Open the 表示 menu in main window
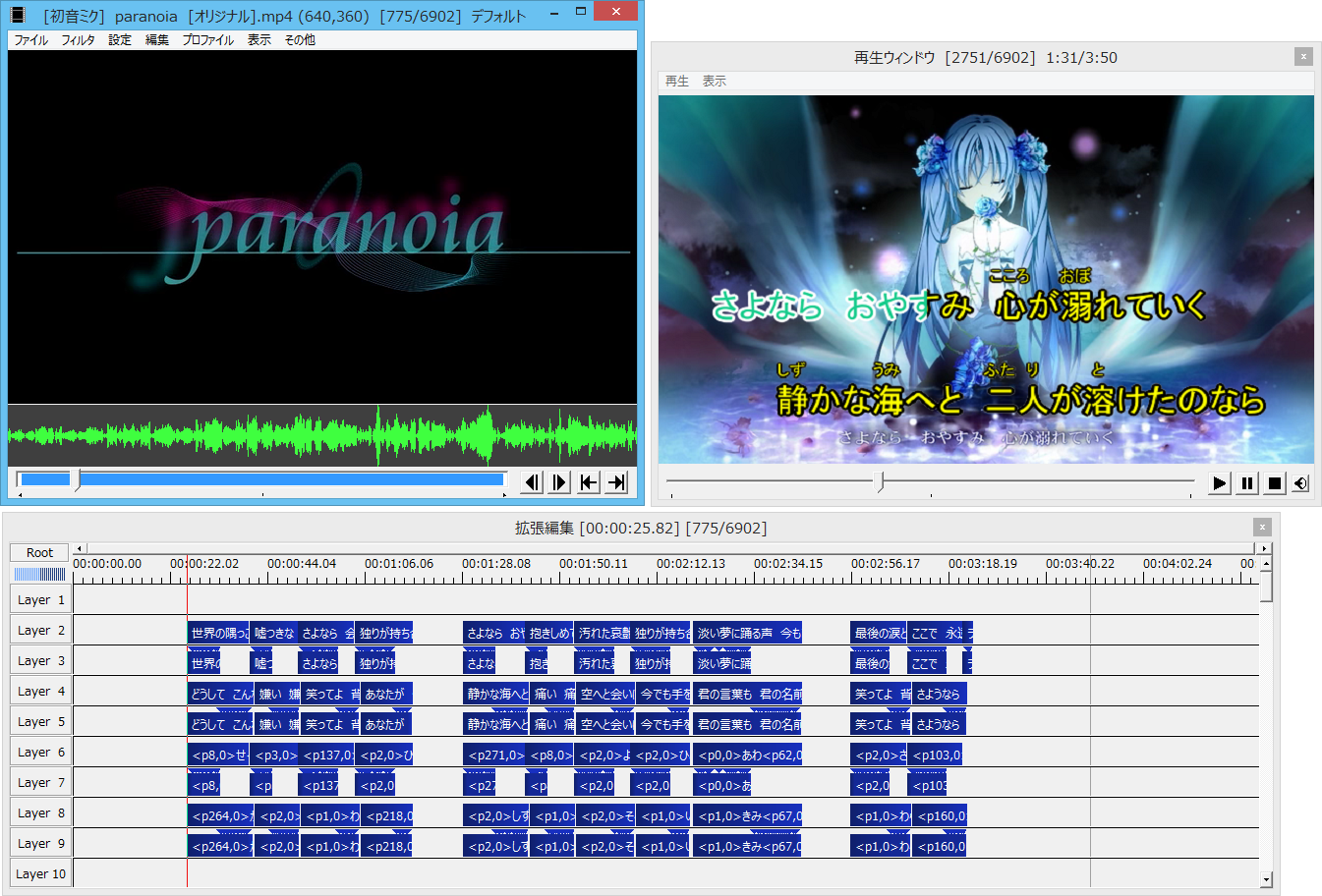The image size is (1322, 896). (x=259, y=40)
